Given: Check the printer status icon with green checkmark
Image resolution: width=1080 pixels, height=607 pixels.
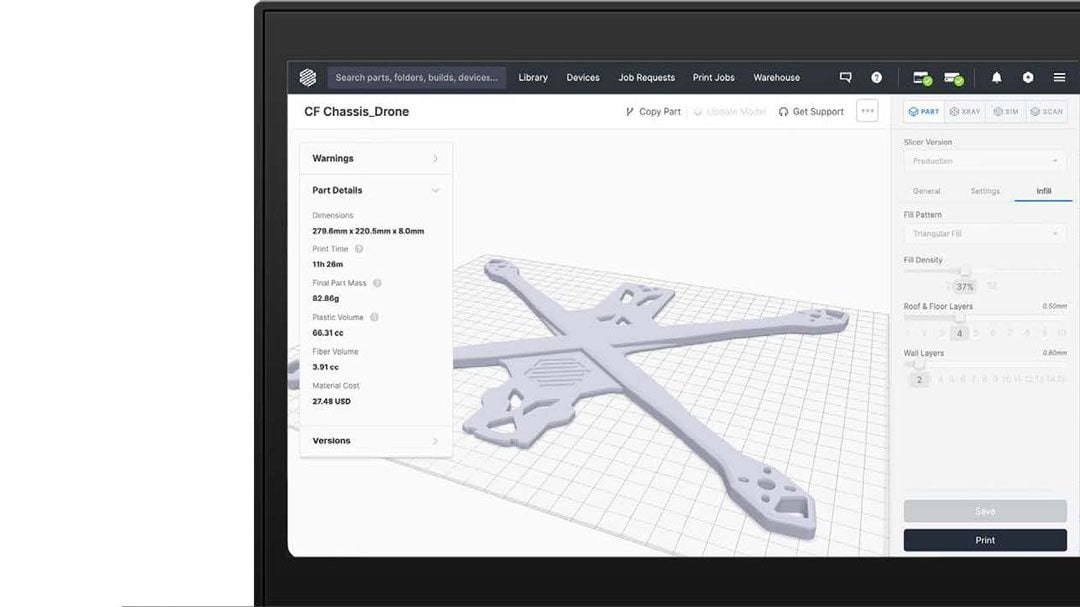Looking at the screenshot, I should [921, 77].
